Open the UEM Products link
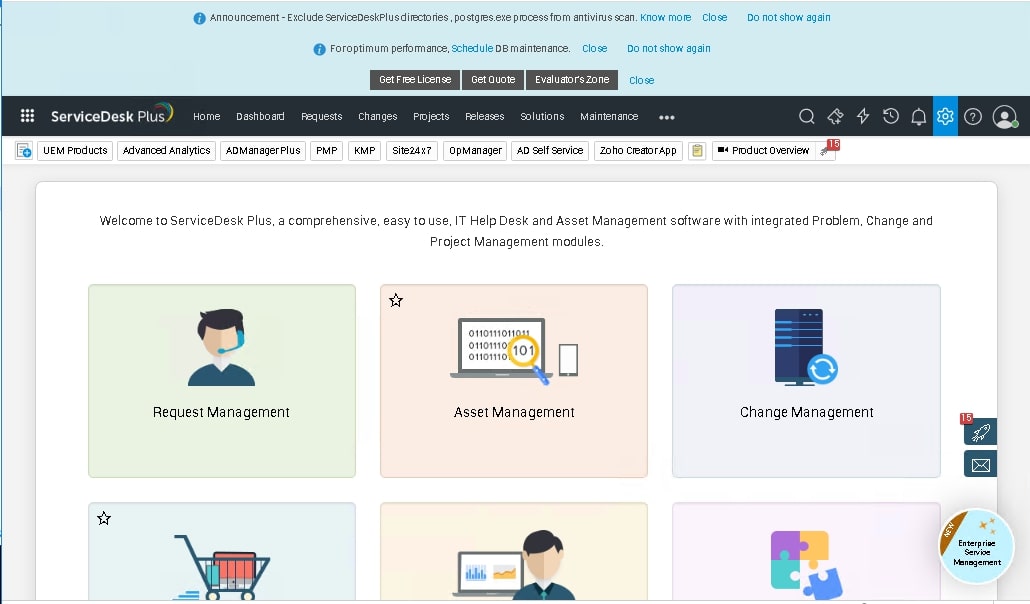 click(75, 151)
